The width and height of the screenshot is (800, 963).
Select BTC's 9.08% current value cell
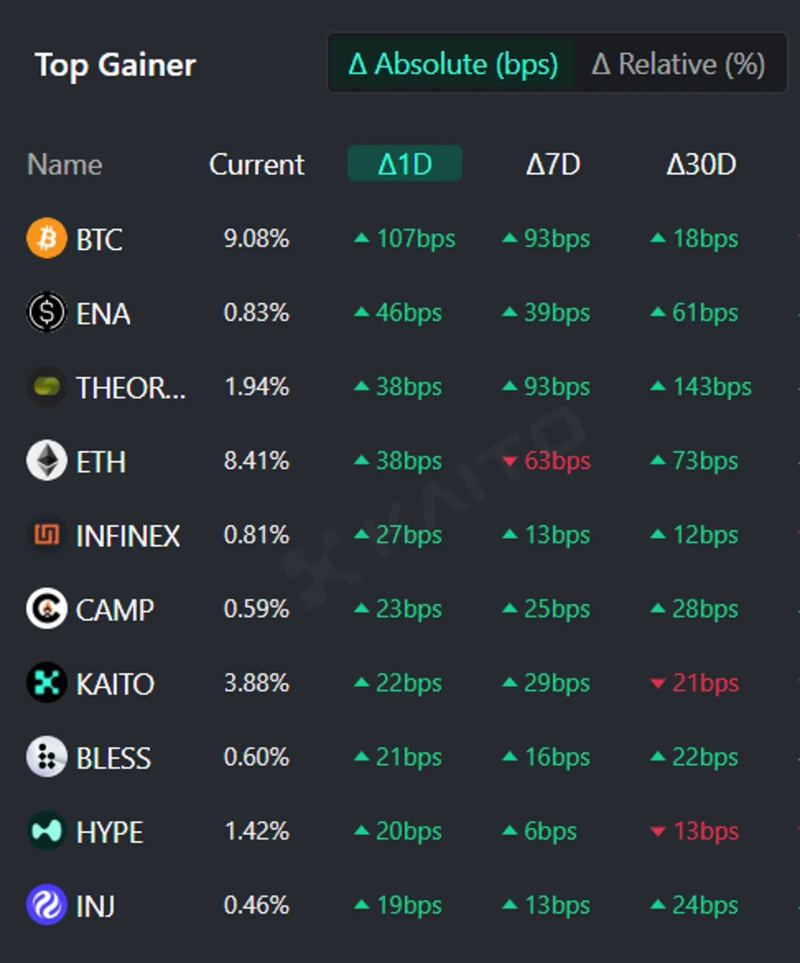click(x=256, y=239)
